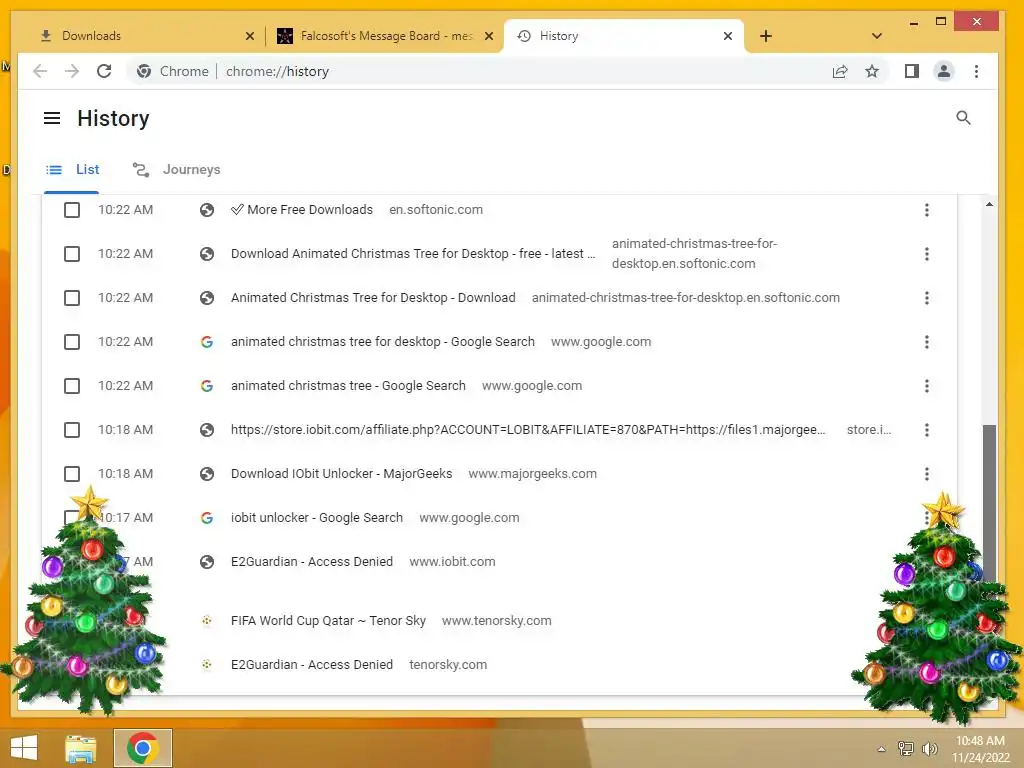
Task: Click the network tray icon
Action: coord(905,748)
